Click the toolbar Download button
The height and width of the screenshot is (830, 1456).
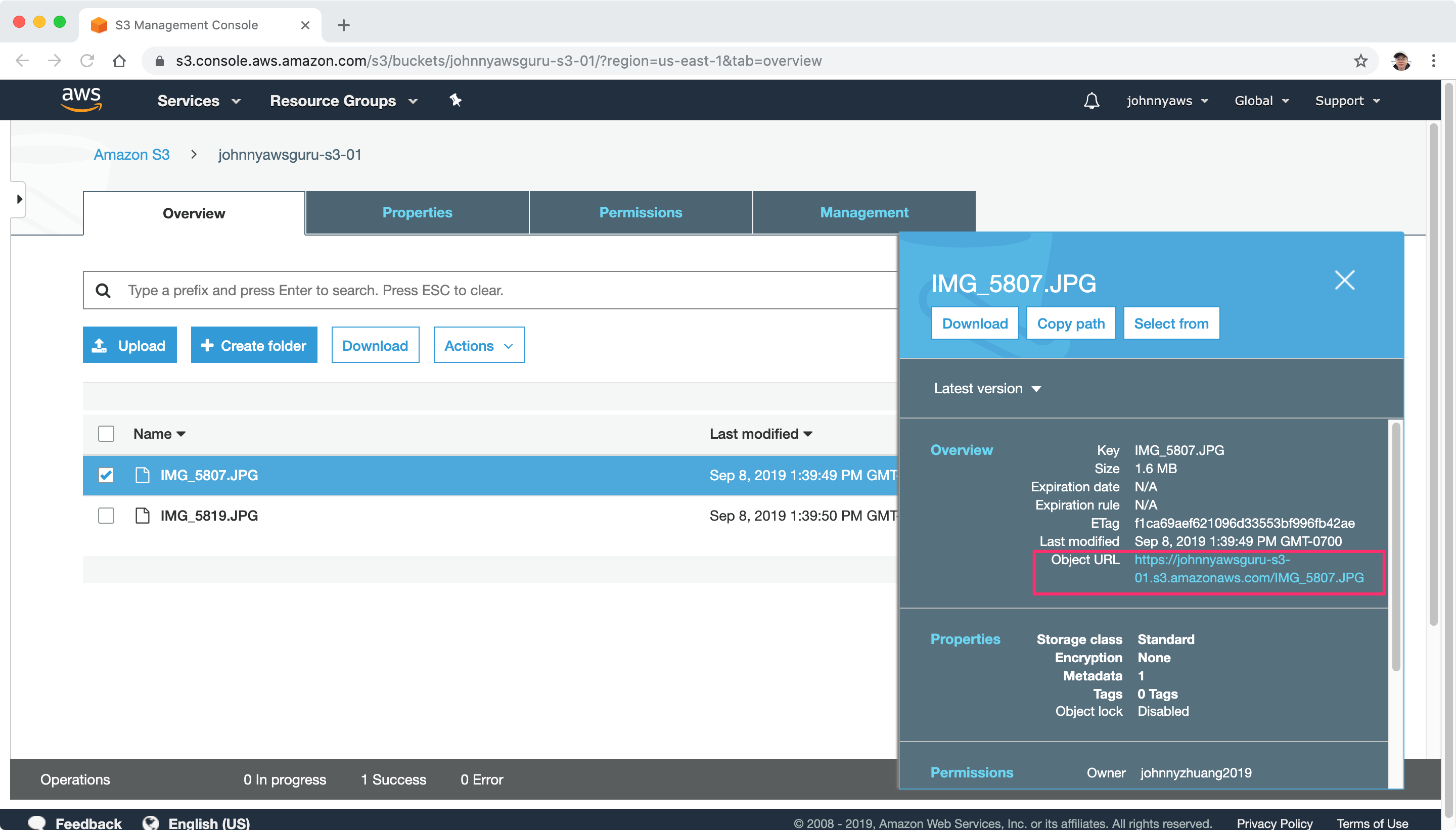(x=375, y=345)
